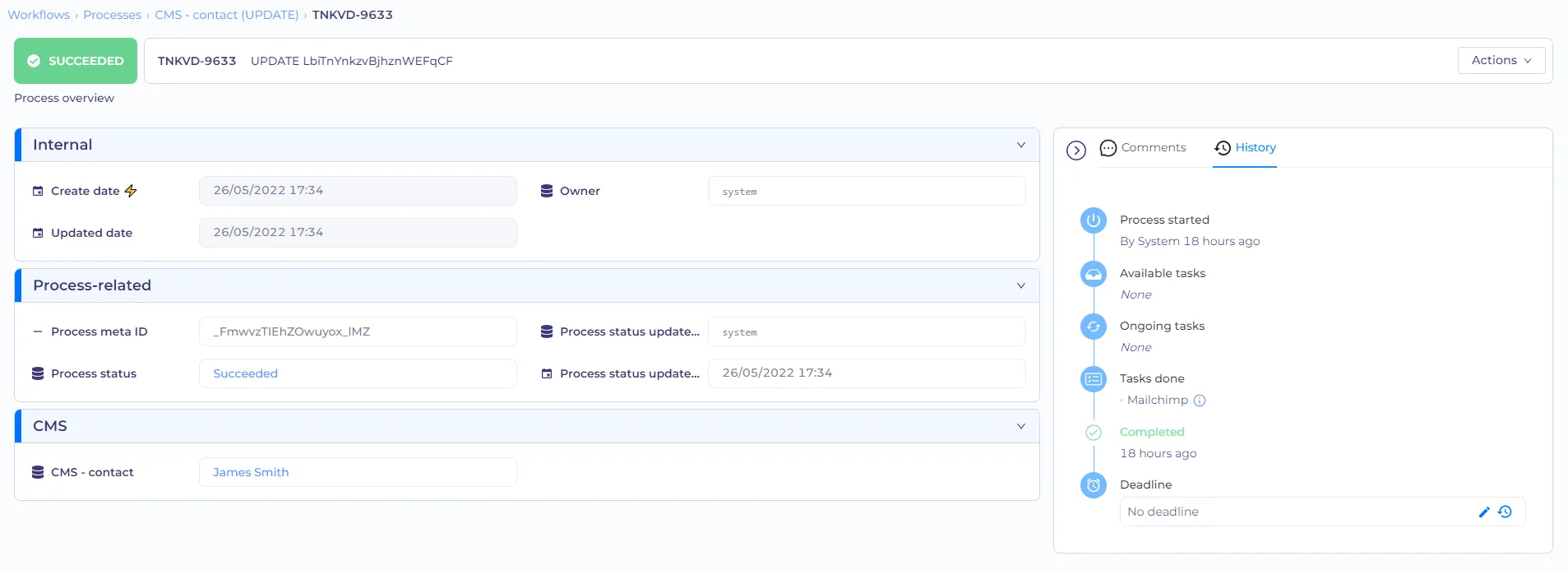Click the lightning bolt icon after Create date
Screen dimensions: 1568x570
point(131,191)
